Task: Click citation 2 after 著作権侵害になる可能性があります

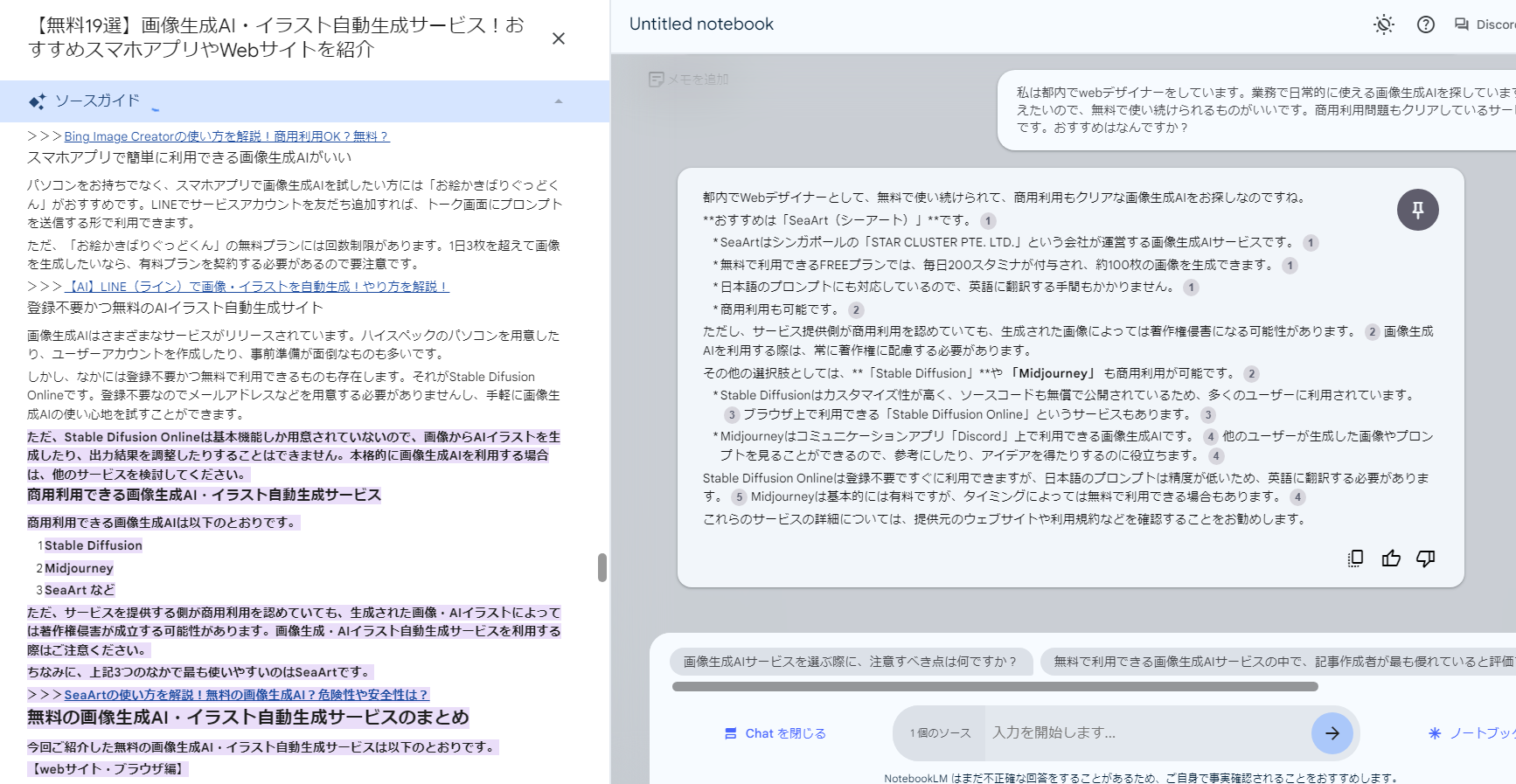Action: click(1372, 332)
